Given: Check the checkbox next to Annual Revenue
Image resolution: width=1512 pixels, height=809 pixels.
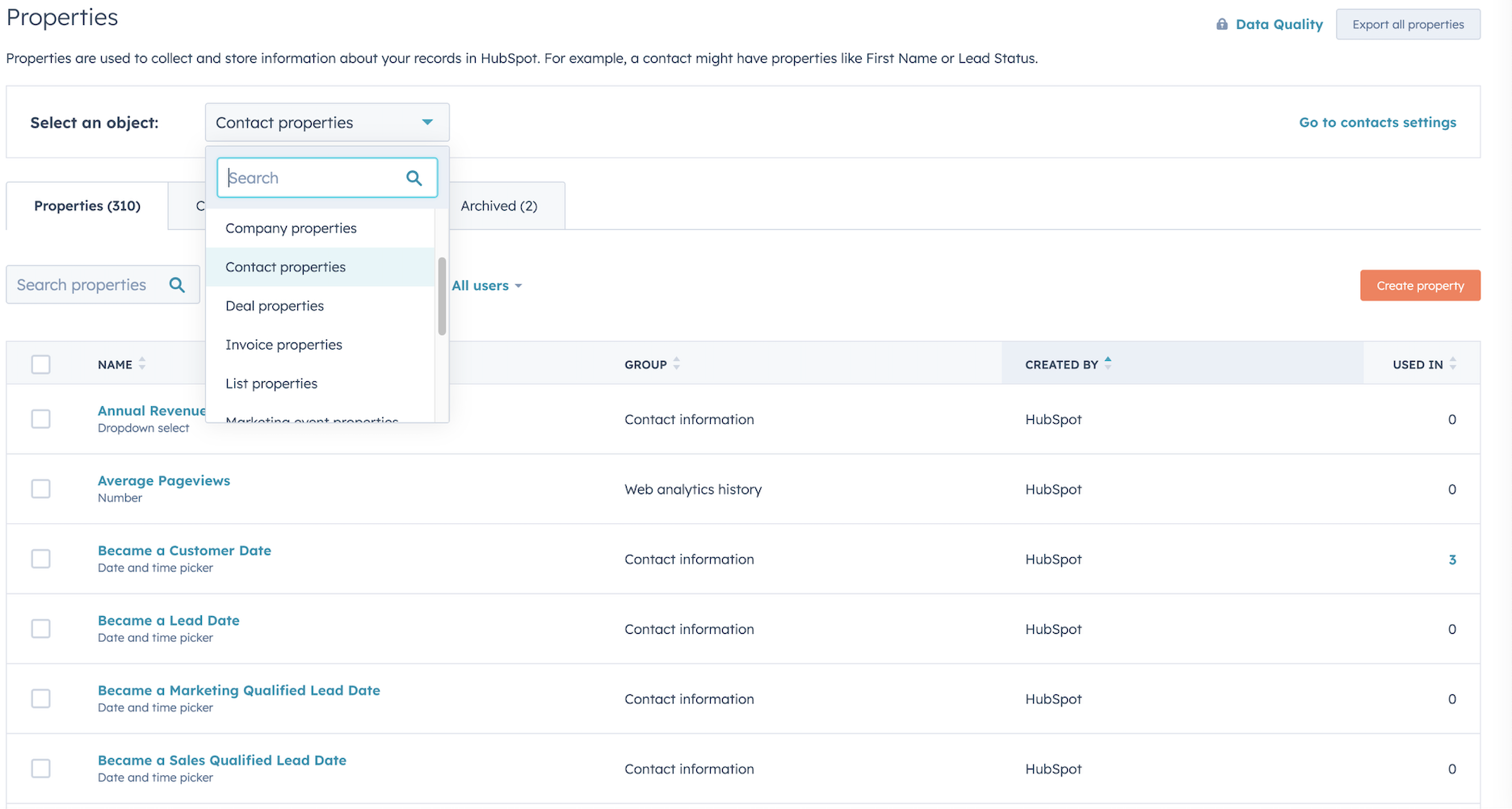Looking at the screenshot, I should pyautogui.click(x=40, y=418).
